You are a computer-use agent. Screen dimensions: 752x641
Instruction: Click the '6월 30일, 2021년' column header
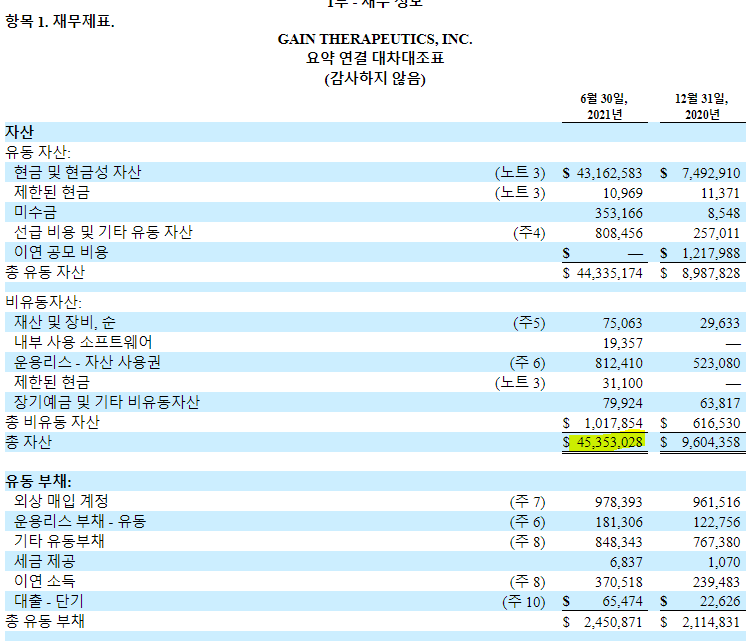point(604,106)
